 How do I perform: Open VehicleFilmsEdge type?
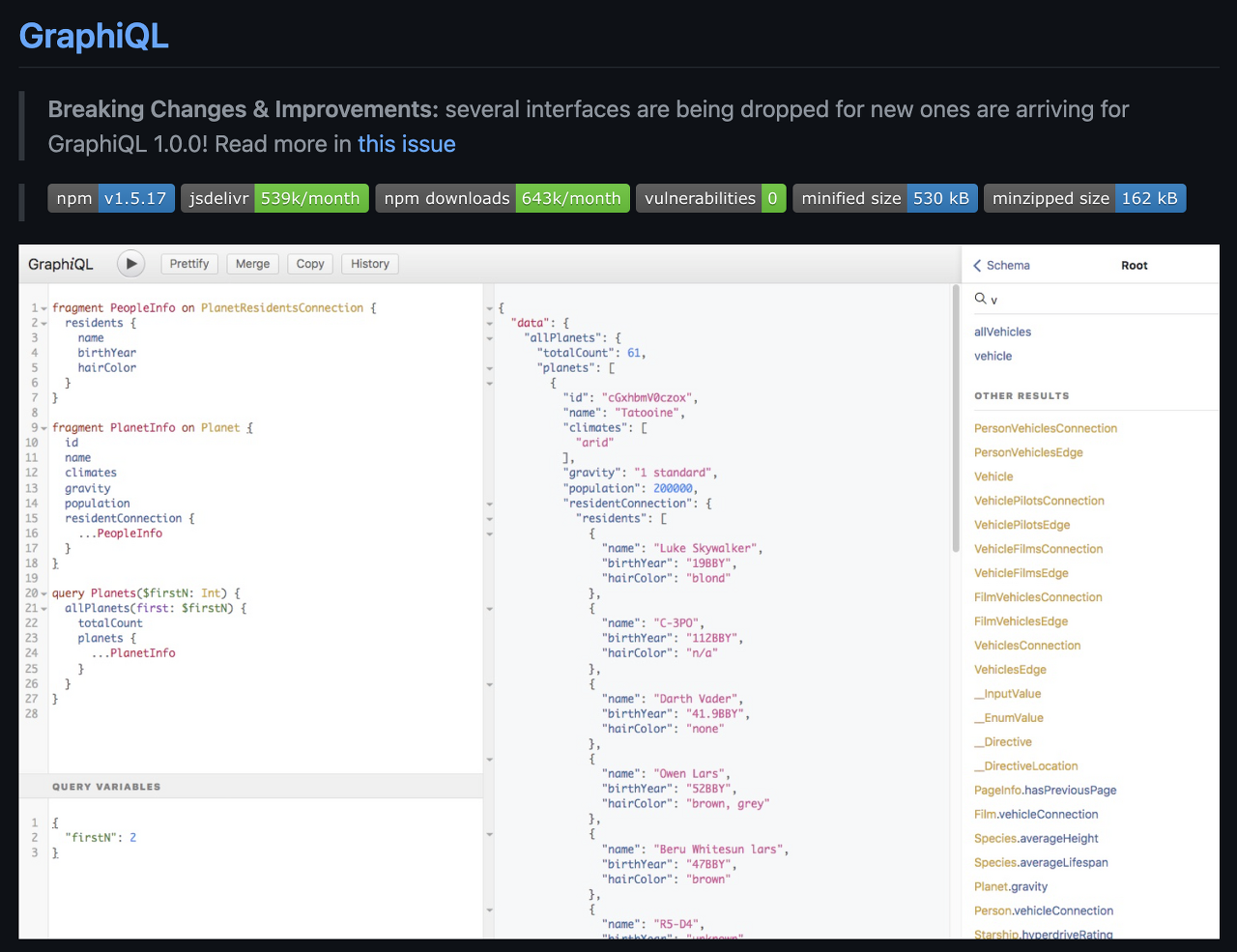click(1021, 573)
